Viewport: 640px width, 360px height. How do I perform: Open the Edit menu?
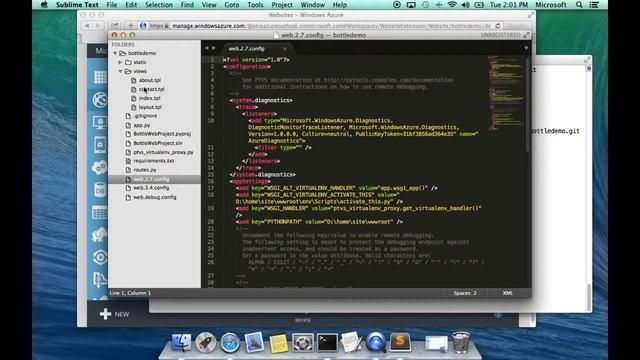click(131, 5)
